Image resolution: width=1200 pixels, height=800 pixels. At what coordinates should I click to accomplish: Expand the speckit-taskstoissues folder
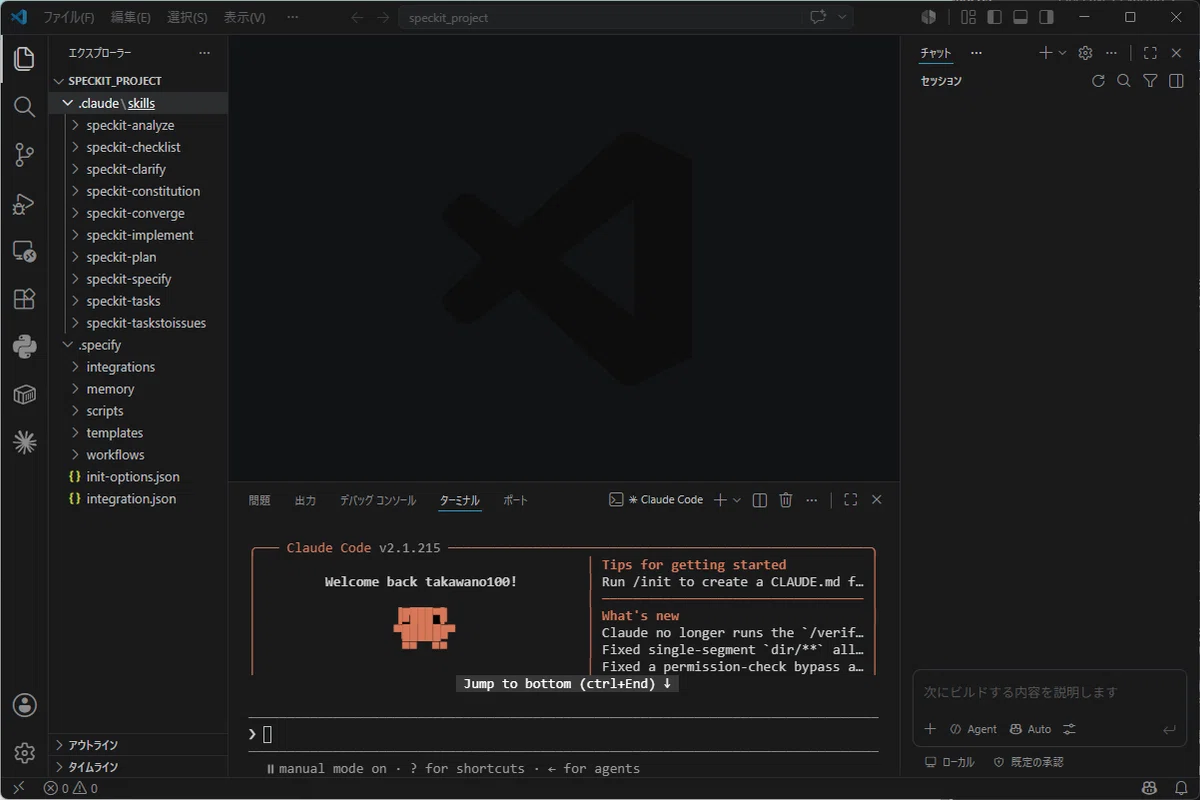click(138, 323)
